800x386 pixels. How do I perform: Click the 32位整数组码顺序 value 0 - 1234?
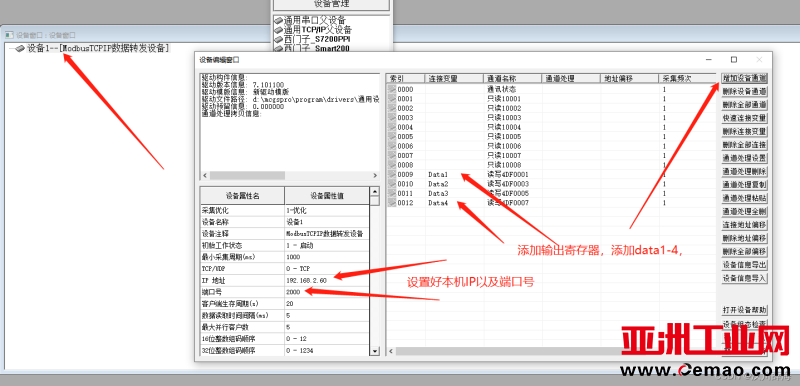[x=327, y=350]
